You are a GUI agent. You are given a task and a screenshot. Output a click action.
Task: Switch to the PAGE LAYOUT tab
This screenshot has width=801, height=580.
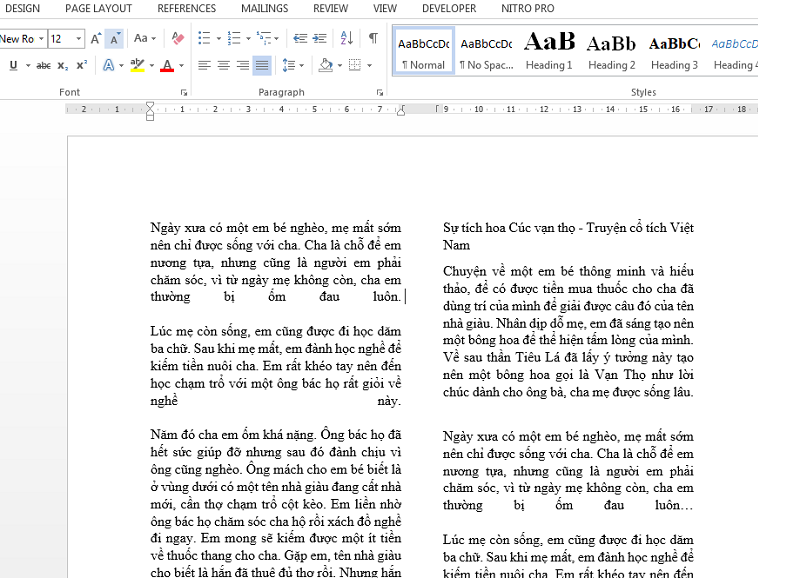click(x=99, y=9)
